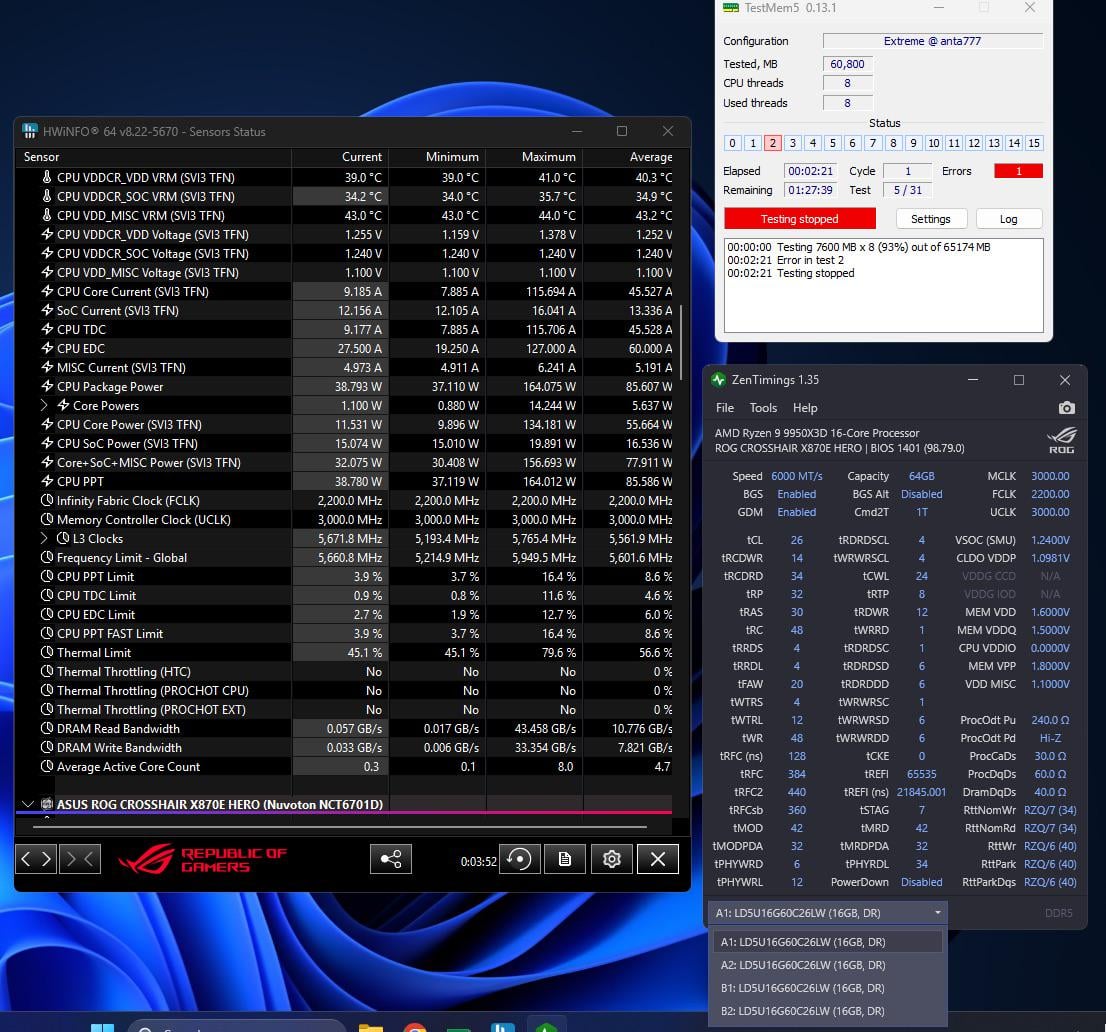
Task: Click HWiNFO app icon in title bar
Action: coord(30,131)
